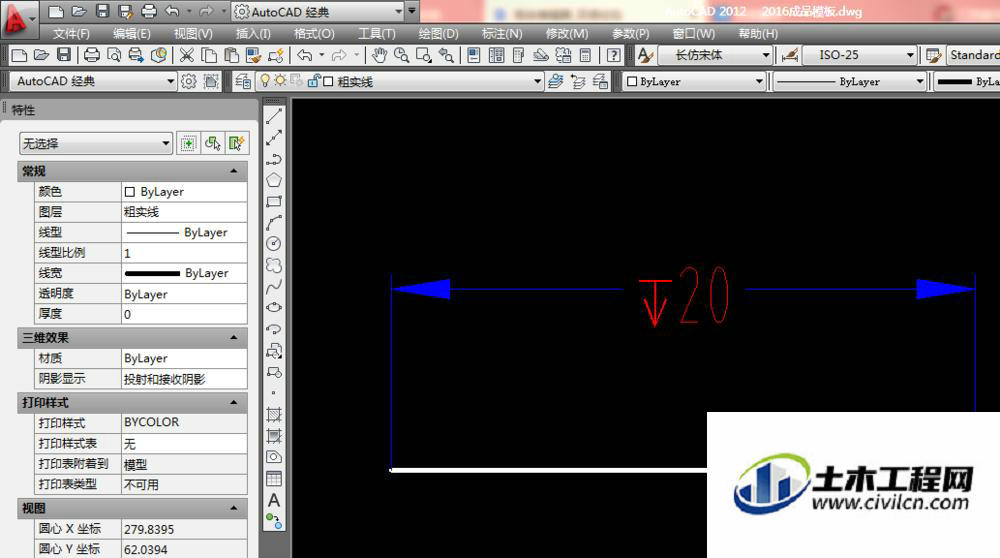Select the Hatch tool
This screenshot has width=1000, height=558.
tap(274, 415)
